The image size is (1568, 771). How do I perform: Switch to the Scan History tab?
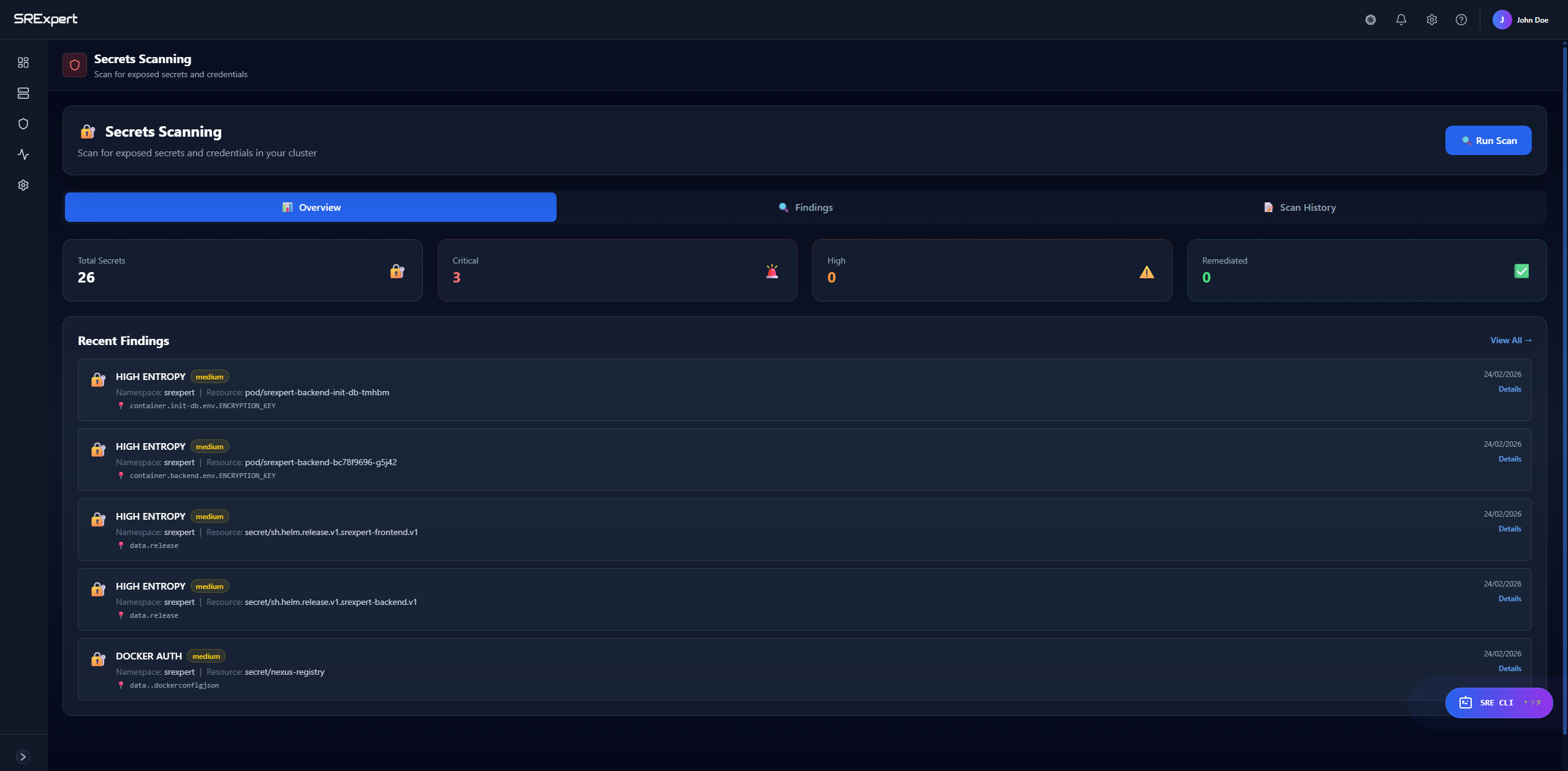pyautogui.click(x=1299, y=207)
